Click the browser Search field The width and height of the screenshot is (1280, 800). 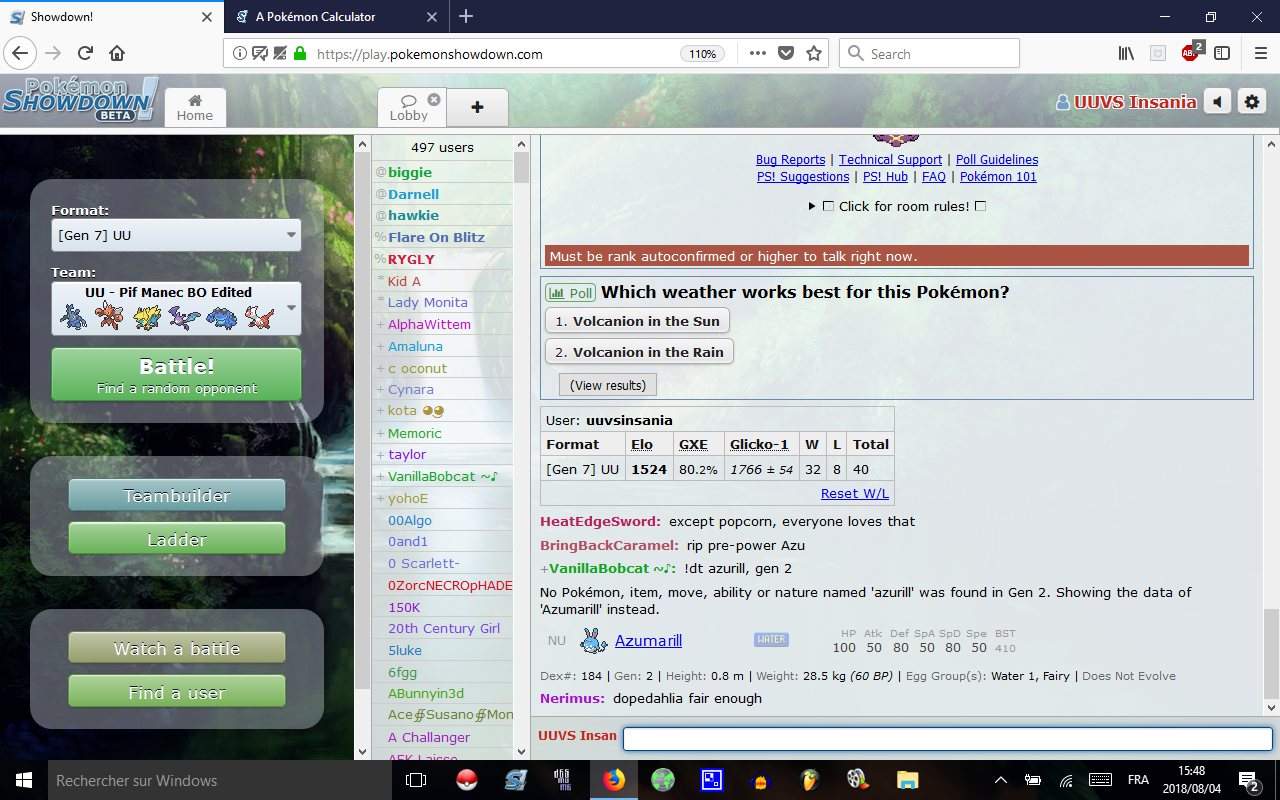click(930, 54)
